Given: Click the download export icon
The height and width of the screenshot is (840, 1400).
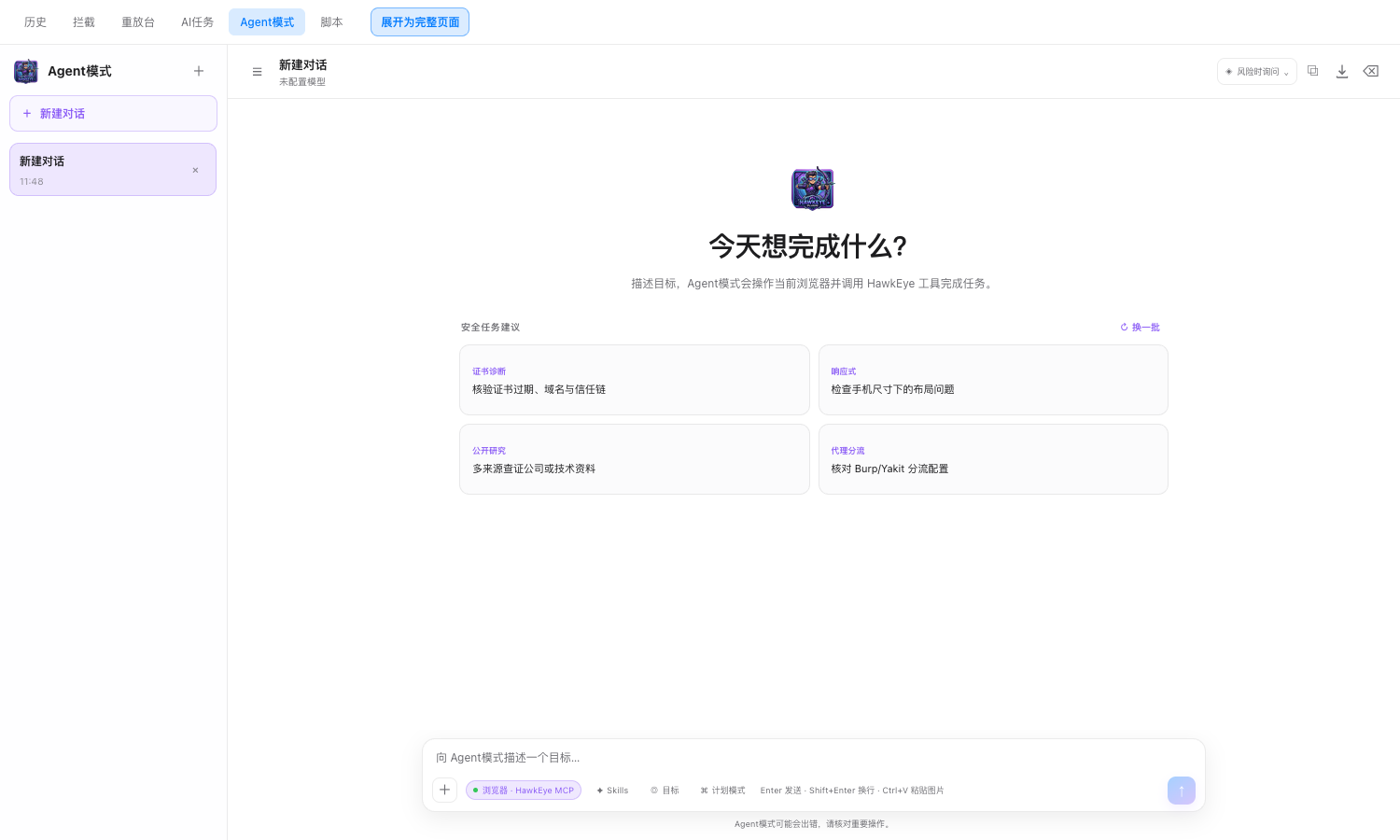Looking at the screenshot, I should point(1342,71).
